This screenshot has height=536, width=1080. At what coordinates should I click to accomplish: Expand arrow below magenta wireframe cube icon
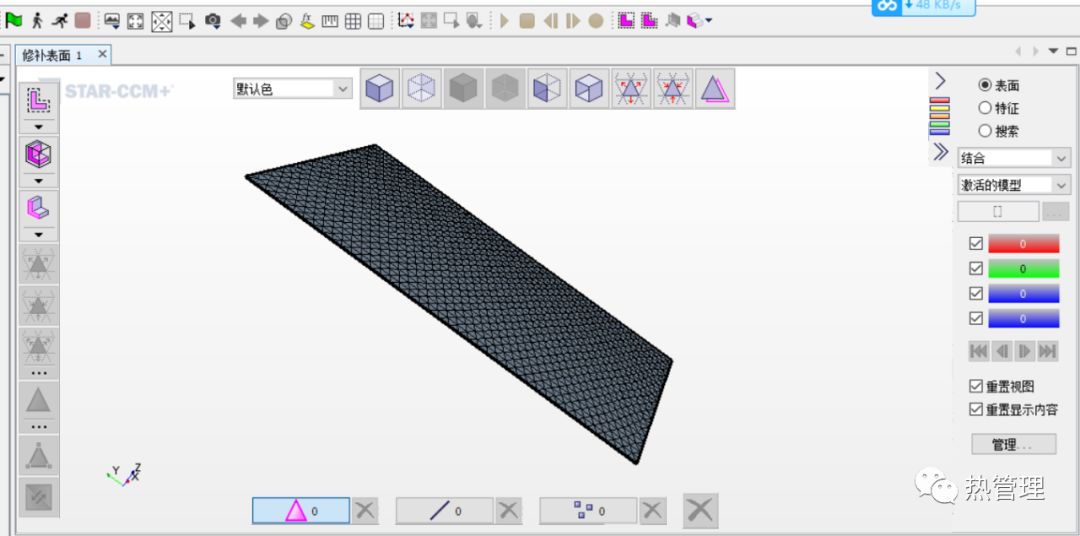pyautogui.click(x=39, y=181)
